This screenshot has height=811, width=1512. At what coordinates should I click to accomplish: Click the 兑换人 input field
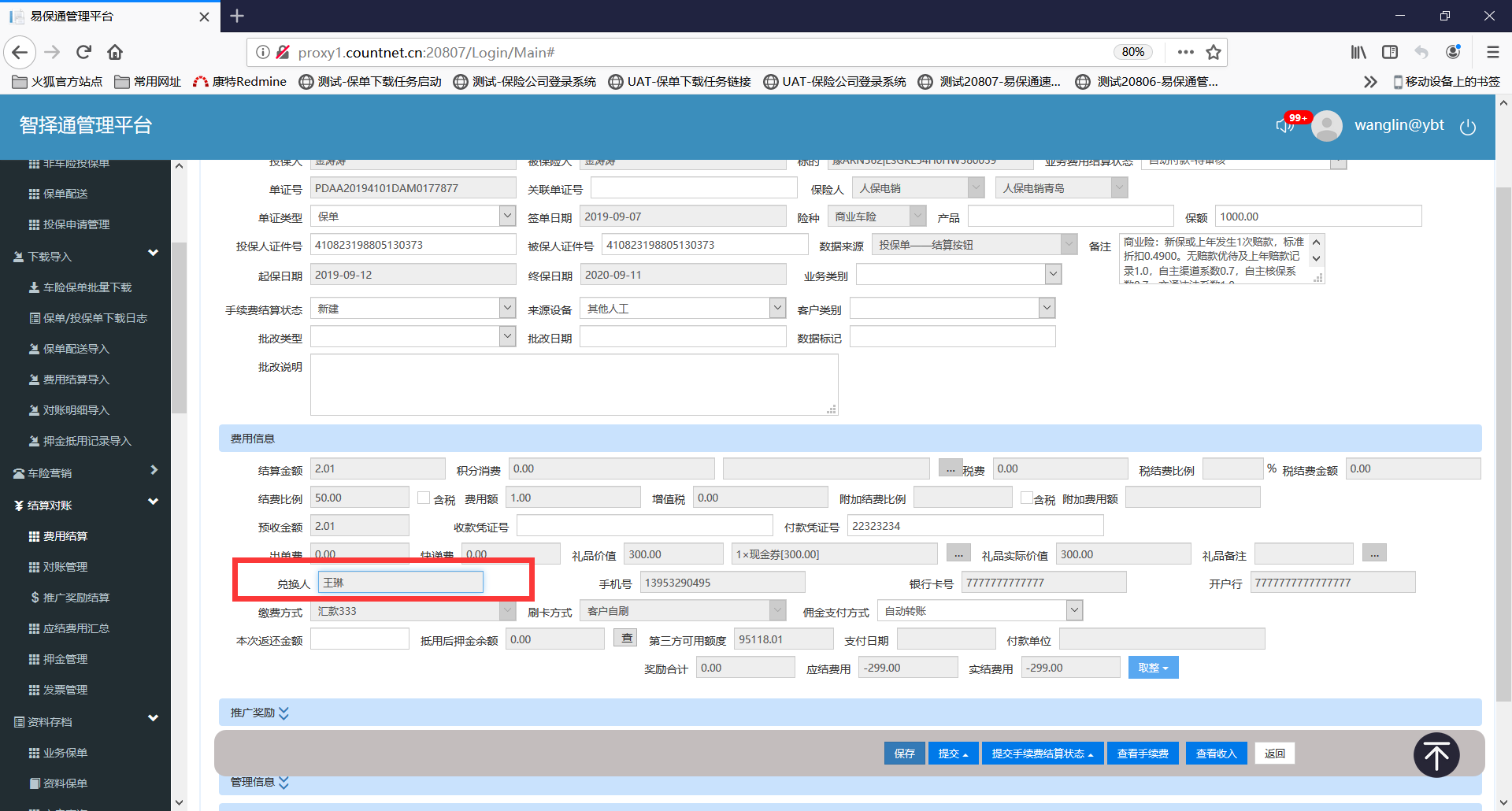tap(400, 582)
